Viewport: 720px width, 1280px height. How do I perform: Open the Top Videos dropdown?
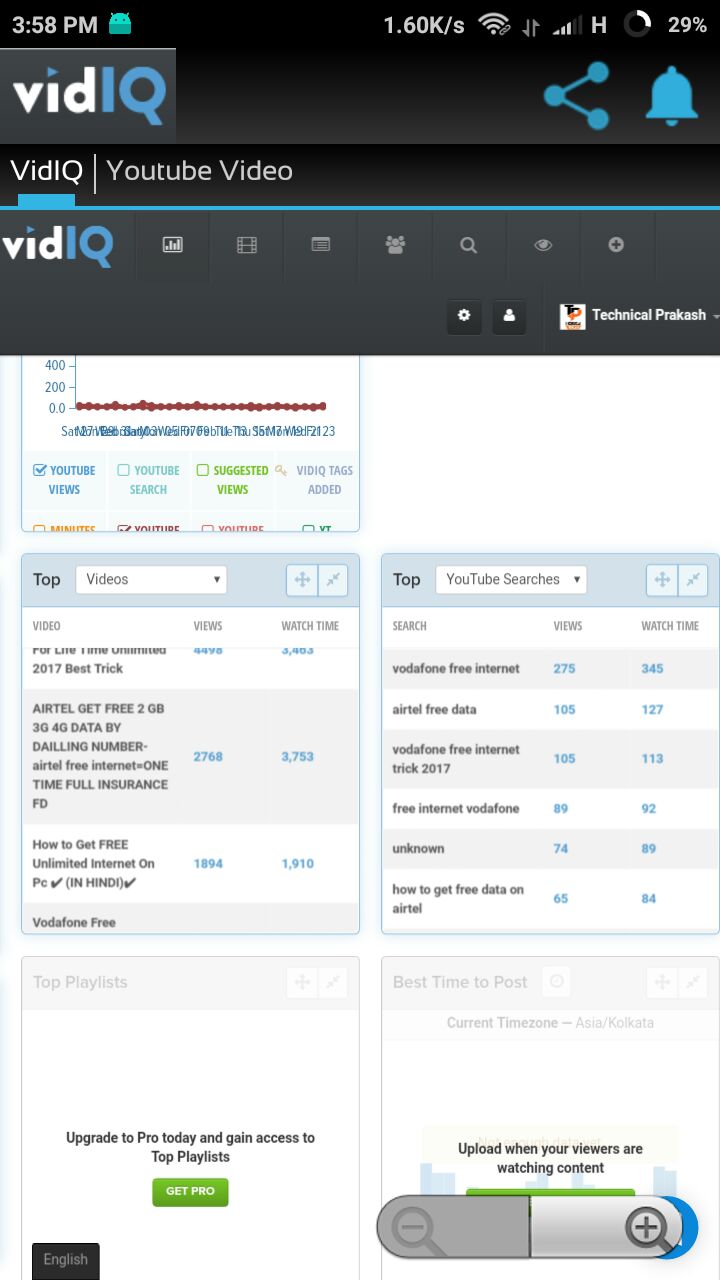[x=151, y=579]
